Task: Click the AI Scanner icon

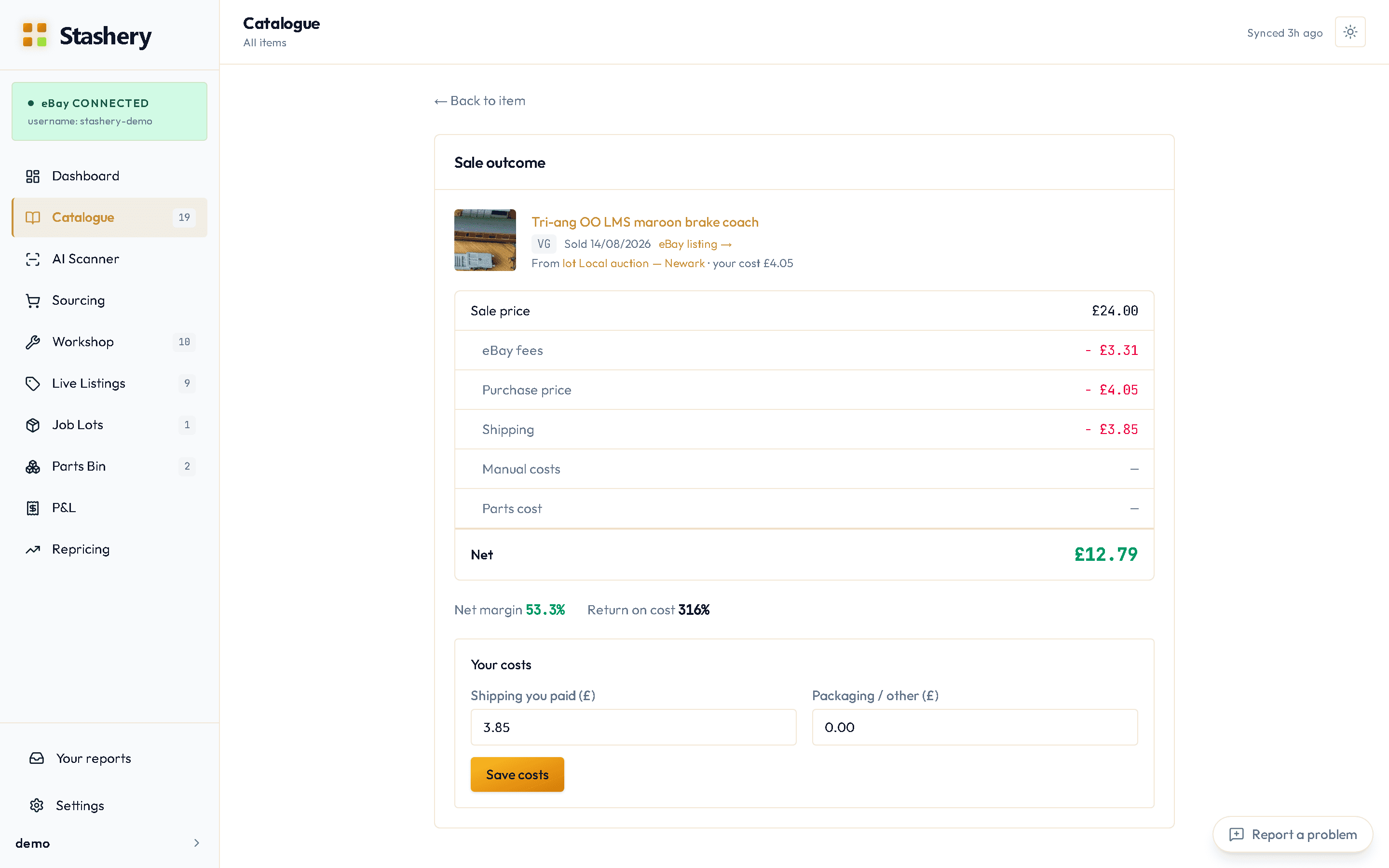Action: [x=33, y=259]
